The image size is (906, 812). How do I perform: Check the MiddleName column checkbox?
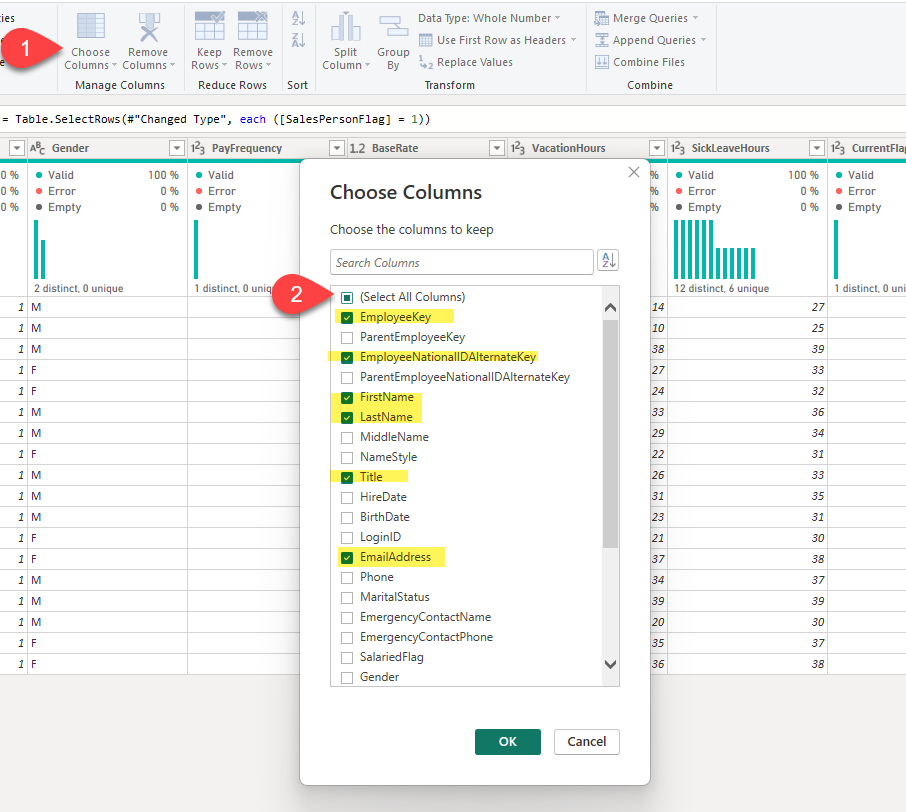coord(347,437)
